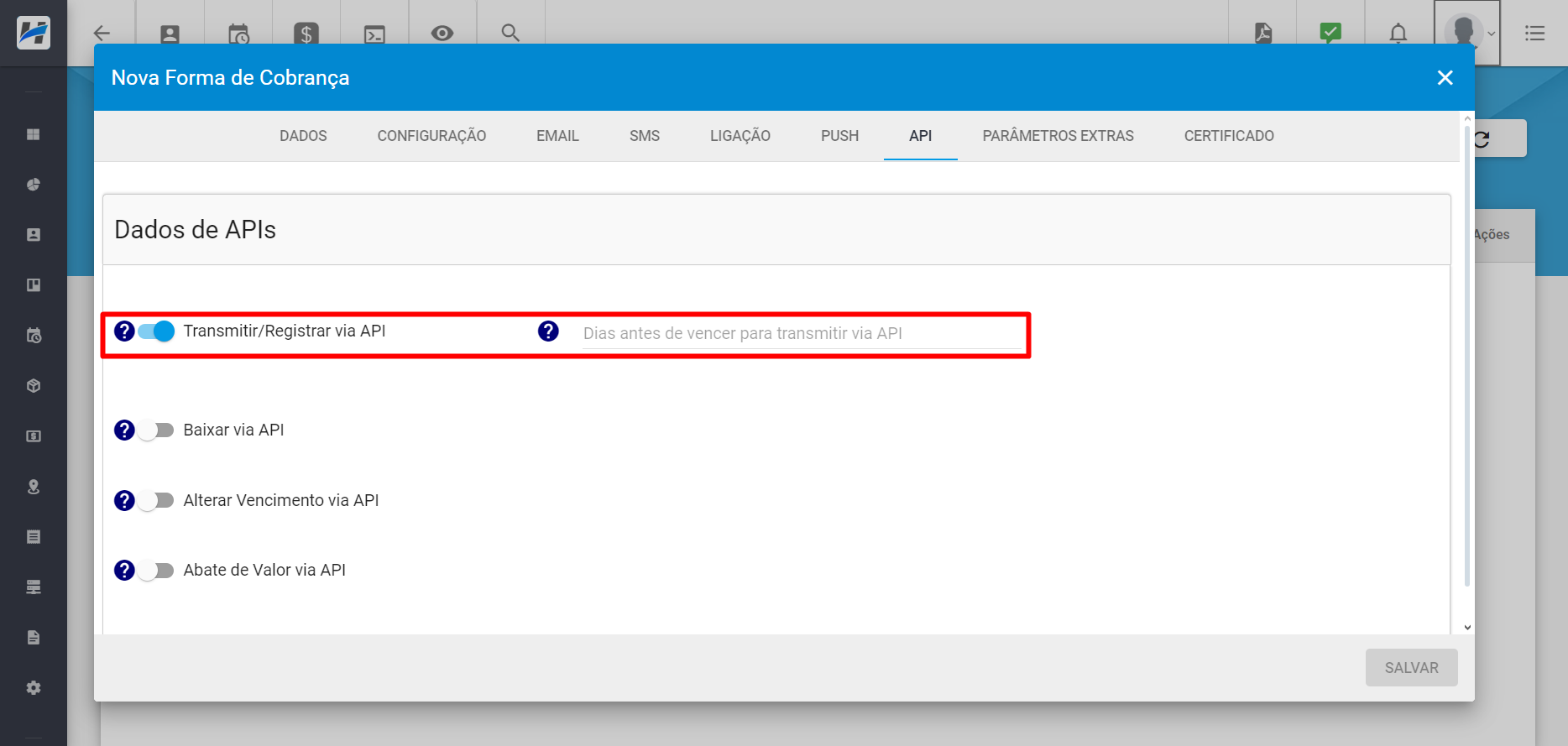Open the server network icon in sidebar
This screenshot has width=1568, height=746.
click(x=34, y=587)
